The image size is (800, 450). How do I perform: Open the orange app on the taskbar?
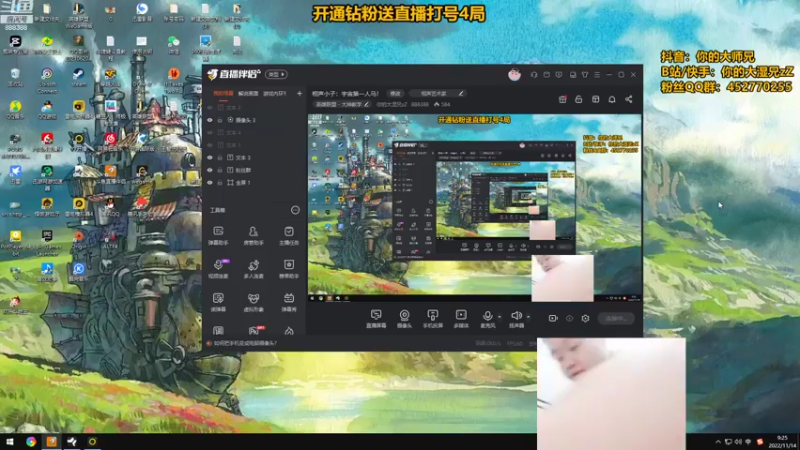52,442
